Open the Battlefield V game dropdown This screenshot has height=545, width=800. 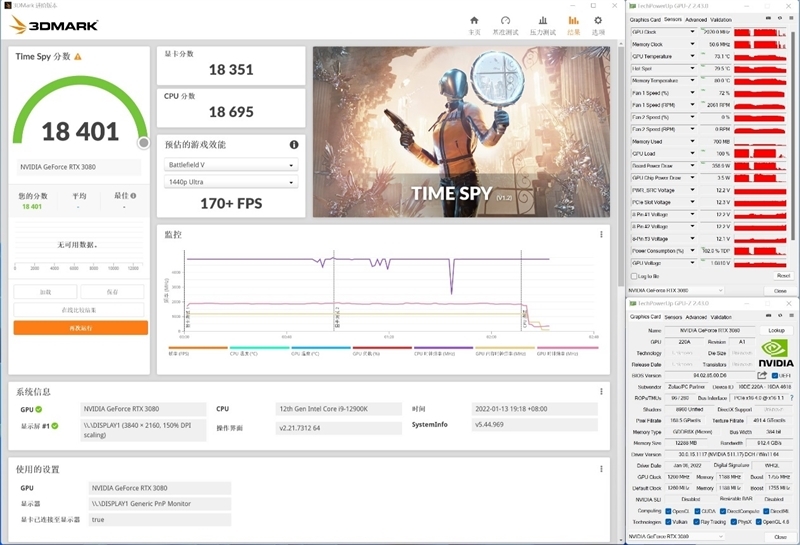pos(231,165)
